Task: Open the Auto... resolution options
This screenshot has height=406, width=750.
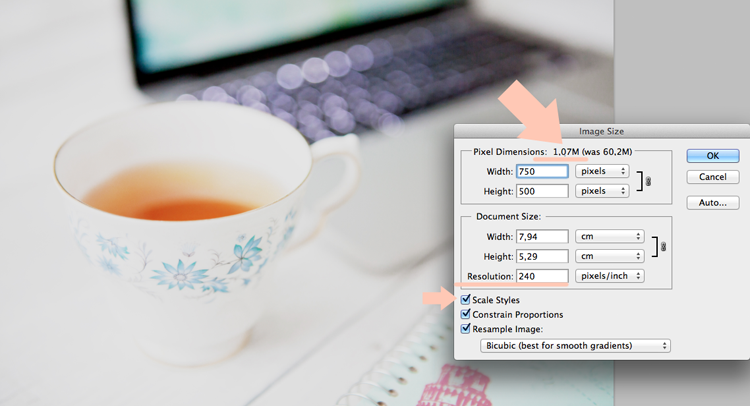Action: tap(713, 203)
